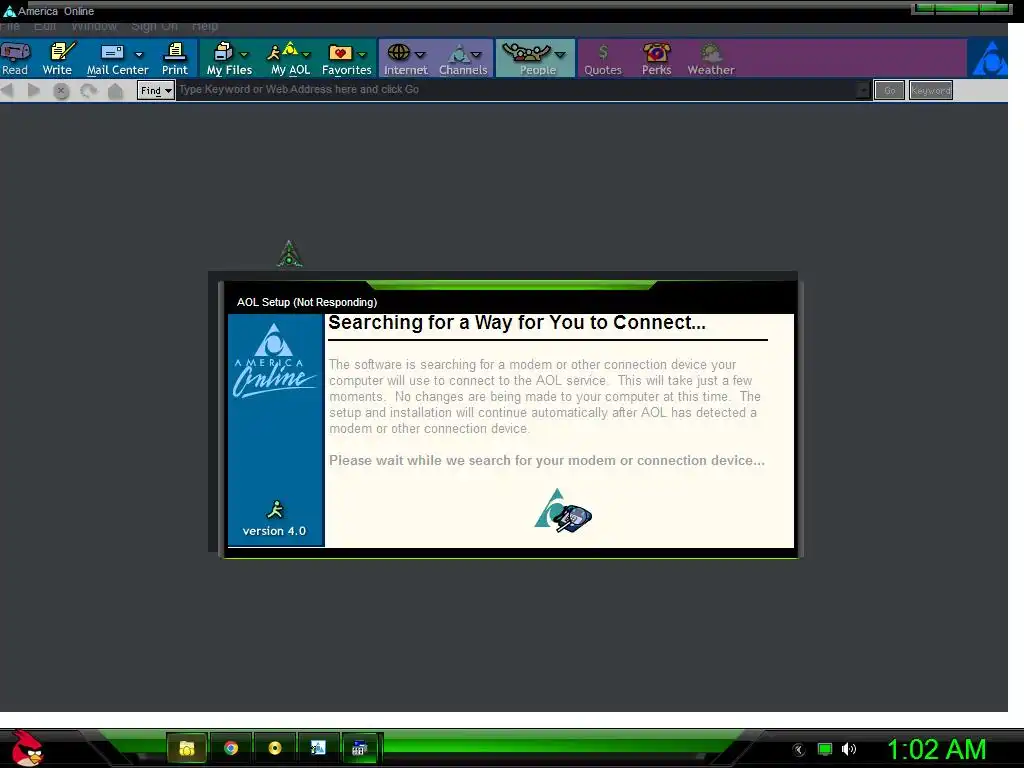Open My Files filing cabinet icon
This screenshot has height=768, width=1024.
(223, 52)
